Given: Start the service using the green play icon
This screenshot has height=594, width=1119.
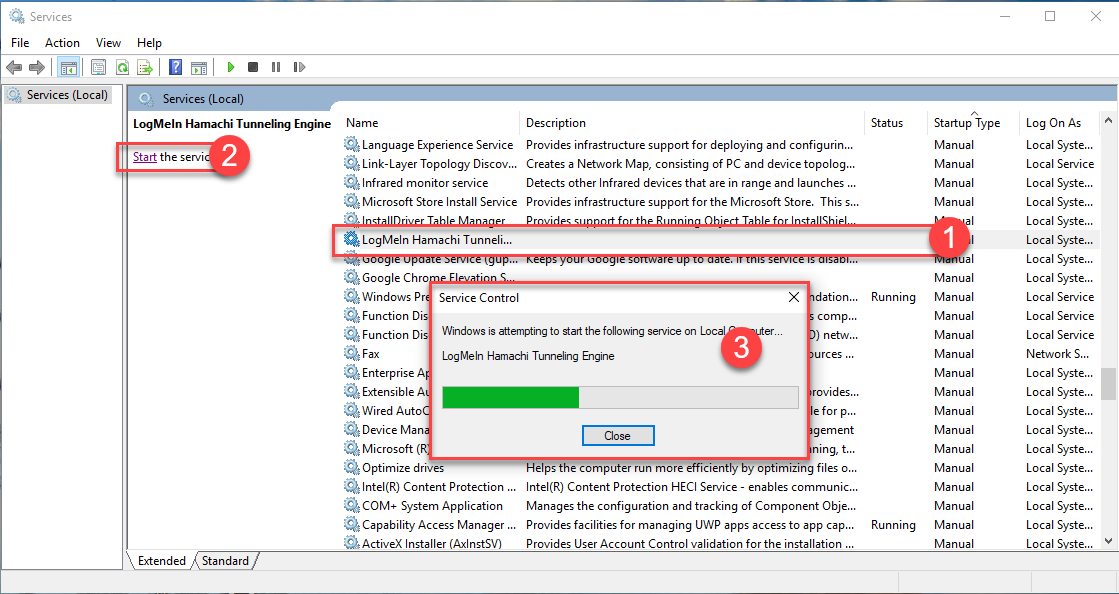Looking at the screenshot, I should (231, 67).
